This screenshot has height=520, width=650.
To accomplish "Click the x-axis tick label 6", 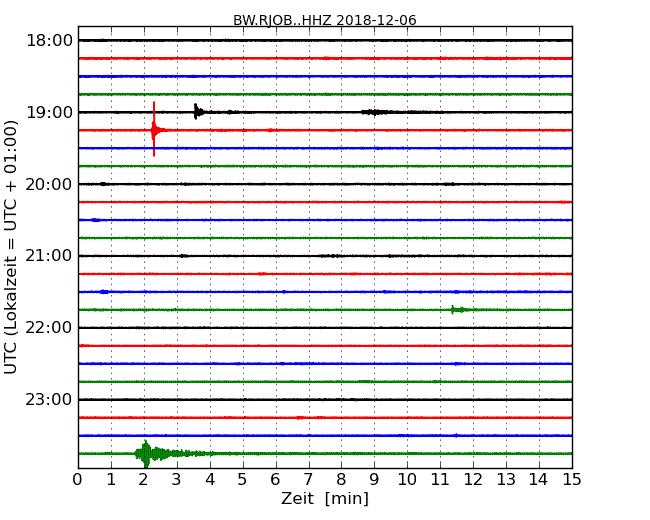I will click(x=275, y=480).
